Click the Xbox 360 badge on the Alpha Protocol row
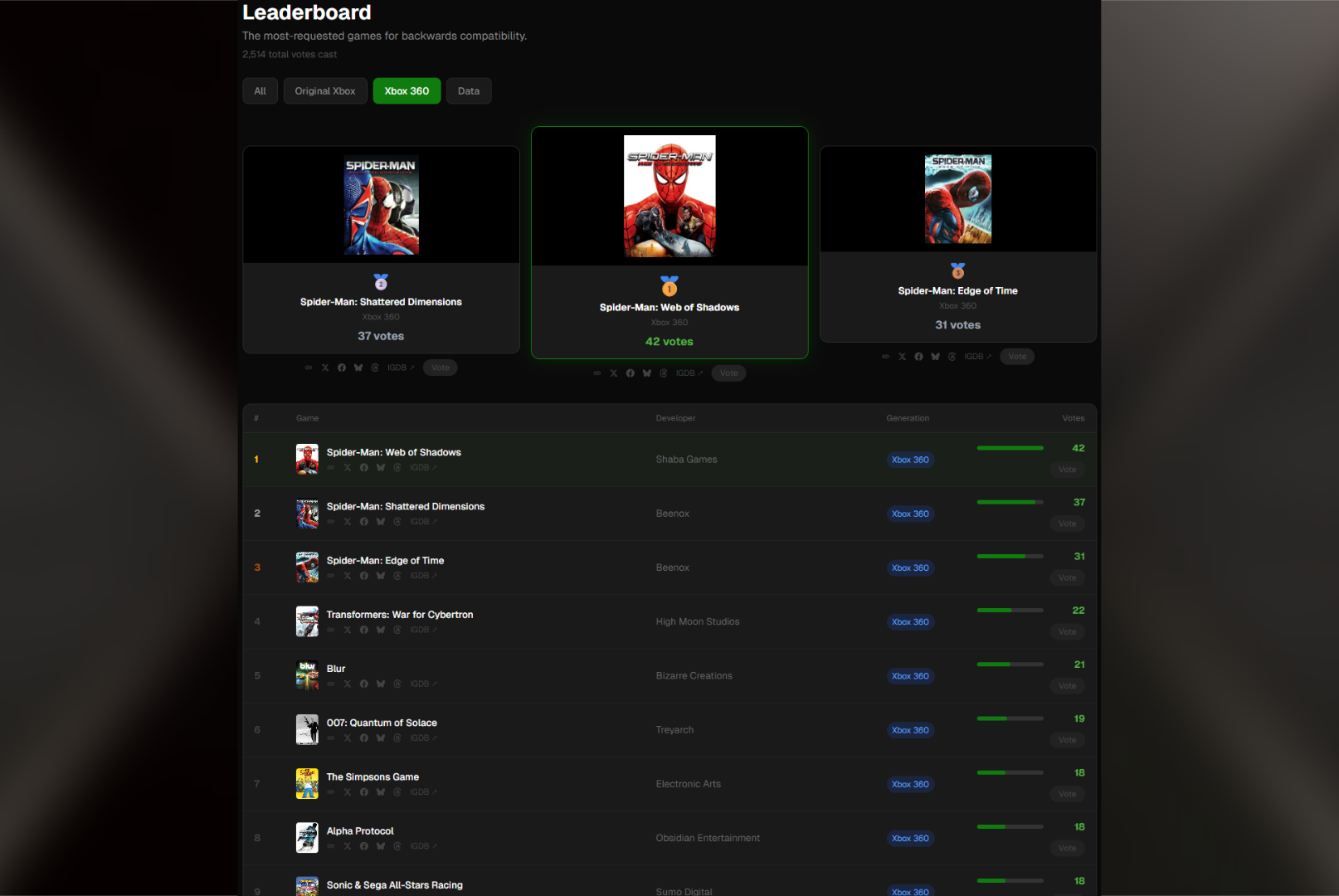 tap(910, 838)
